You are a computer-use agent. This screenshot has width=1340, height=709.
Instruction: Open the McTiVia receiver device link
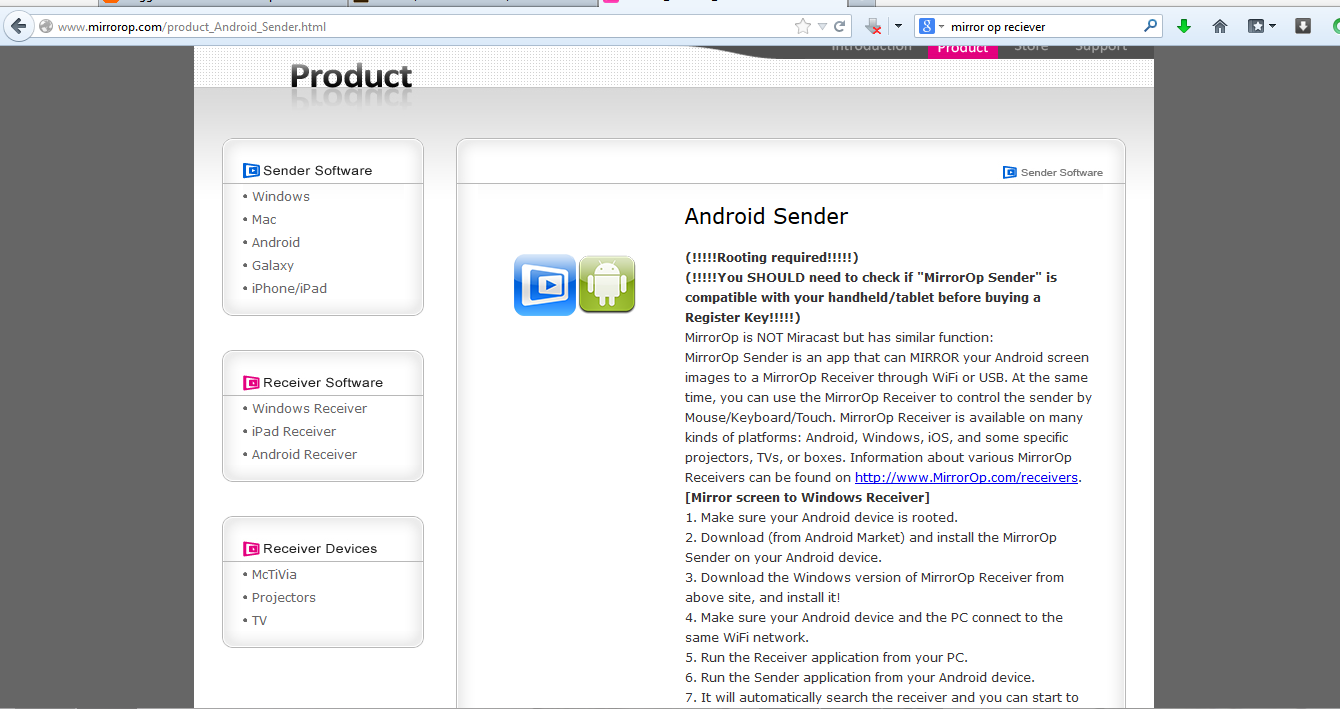coord(274,575)
